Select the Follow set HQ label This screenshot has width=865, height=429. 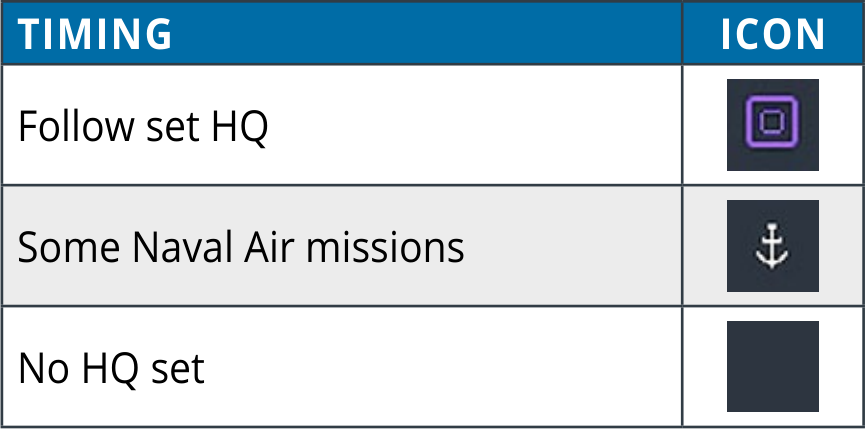(143, 127)
